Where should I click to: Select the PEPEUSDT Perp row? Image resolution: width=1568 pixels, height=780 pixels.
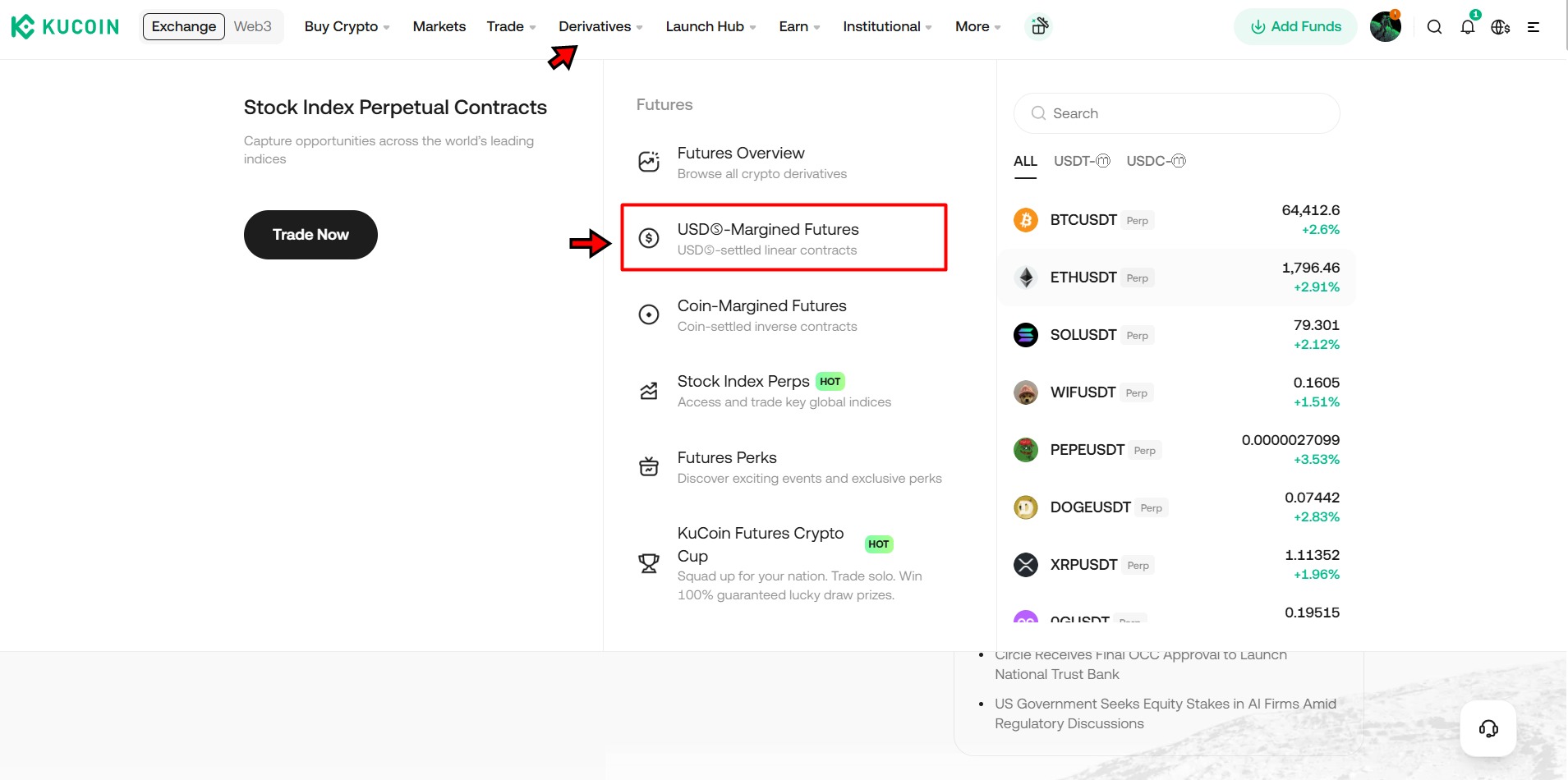(x=1176, y=450)
